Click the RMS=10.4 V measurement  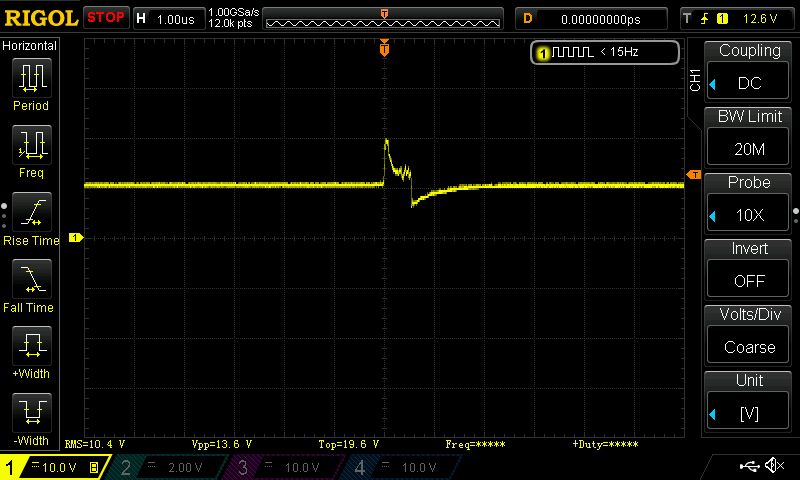[x=95, y=444]
